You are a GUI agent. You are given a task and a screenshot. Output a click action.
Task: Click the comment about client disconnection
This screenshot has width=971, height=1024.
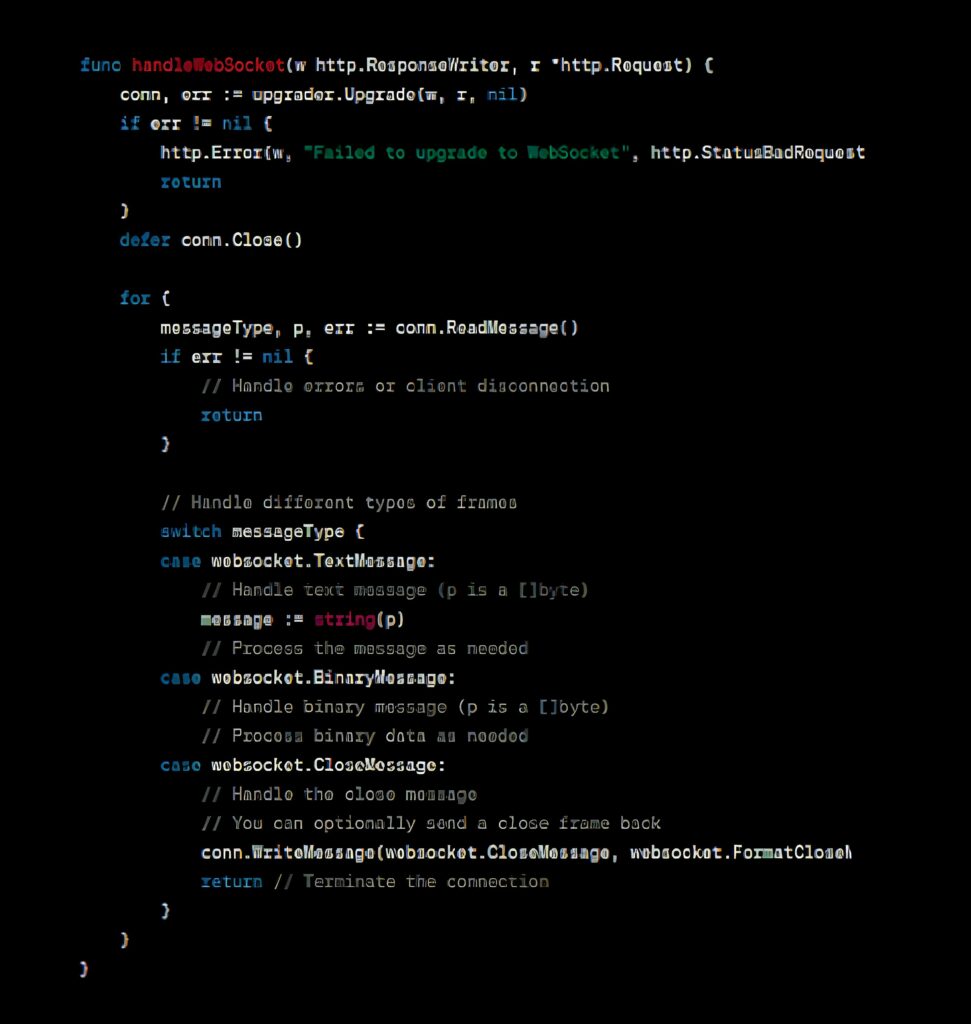coord(406,386)
